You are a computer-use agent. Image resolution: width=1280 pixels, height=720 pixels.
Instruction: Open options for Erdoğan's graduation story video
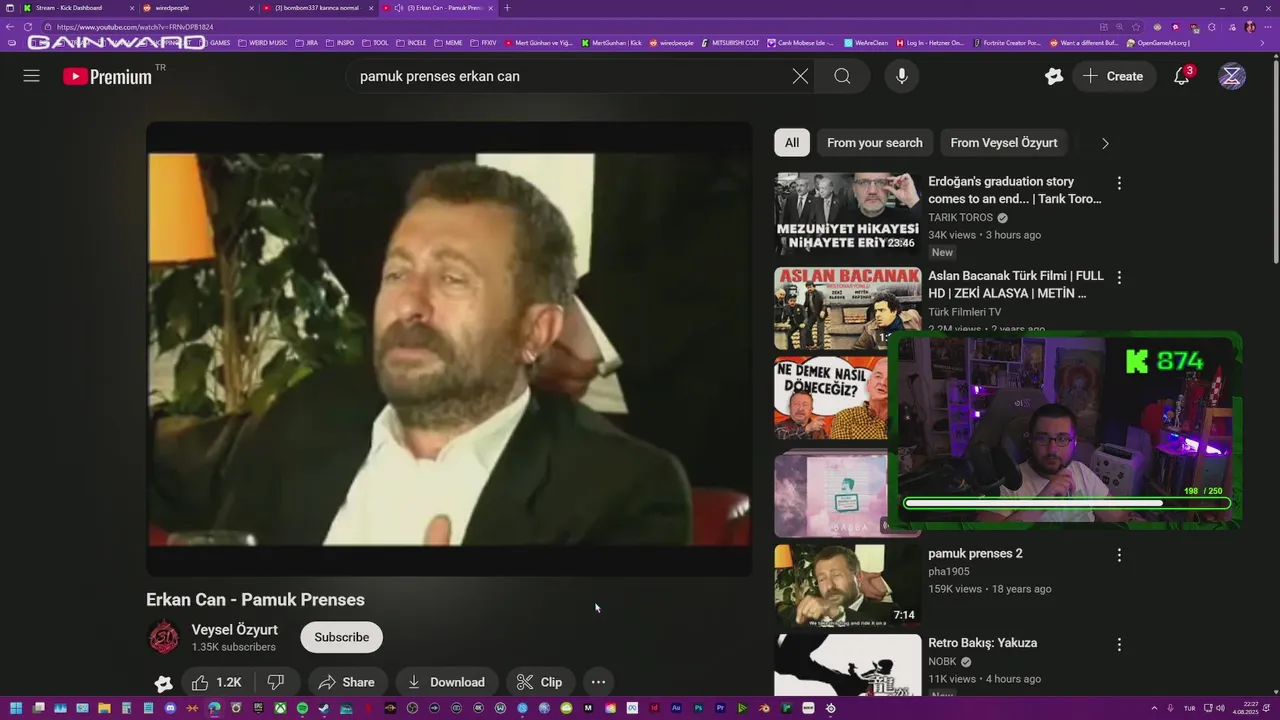click(x=1119, y=183)
